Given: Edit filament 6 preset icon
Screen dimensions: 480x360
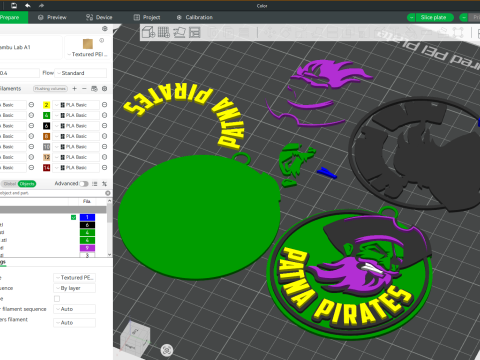Looking at the screenshot, I should click(104, 126).
